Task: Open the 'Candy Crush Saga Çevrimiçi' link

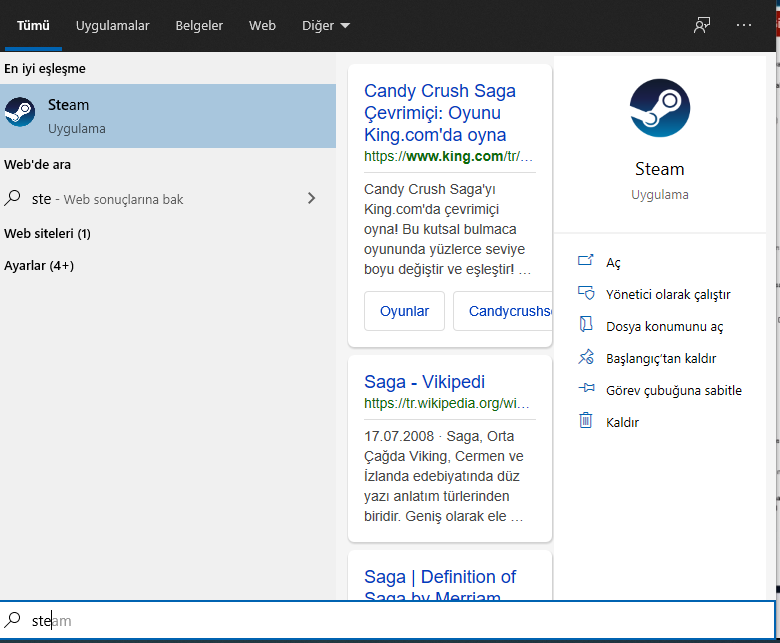Action: coord(440,113)
